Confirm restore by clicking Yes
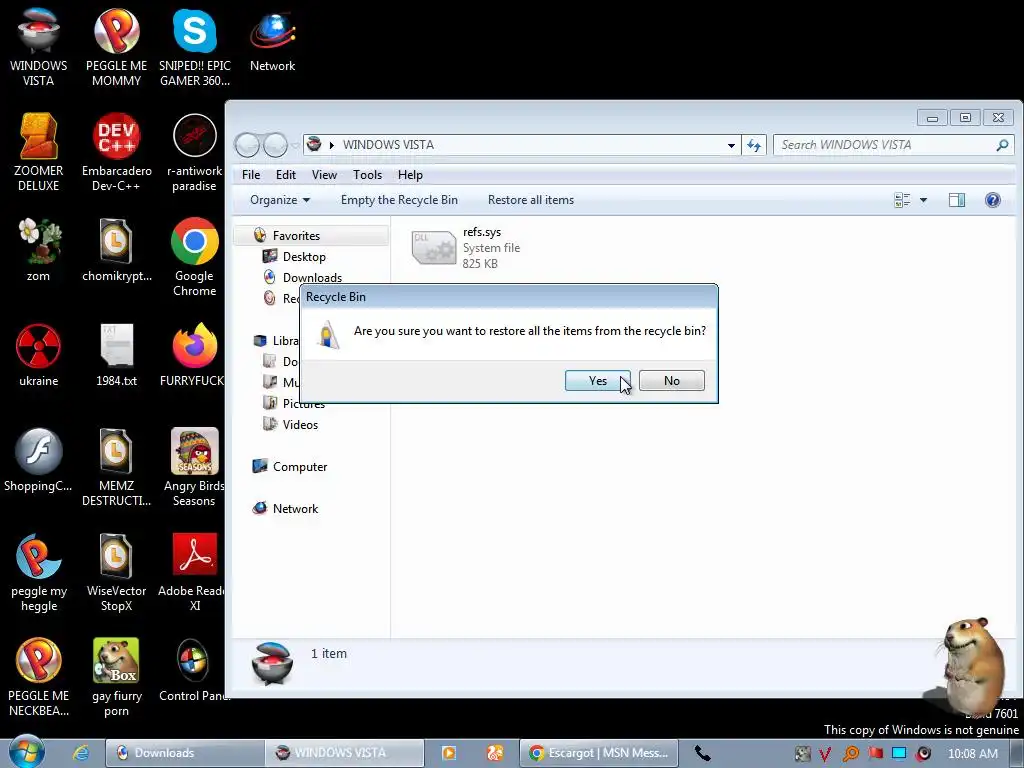This screenshot has height=768, width=1024. 598,381
